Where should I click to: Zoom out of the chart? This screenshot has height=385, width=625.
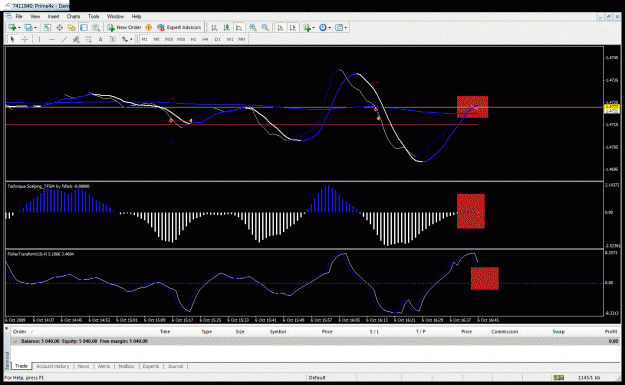tap(265, 28)
